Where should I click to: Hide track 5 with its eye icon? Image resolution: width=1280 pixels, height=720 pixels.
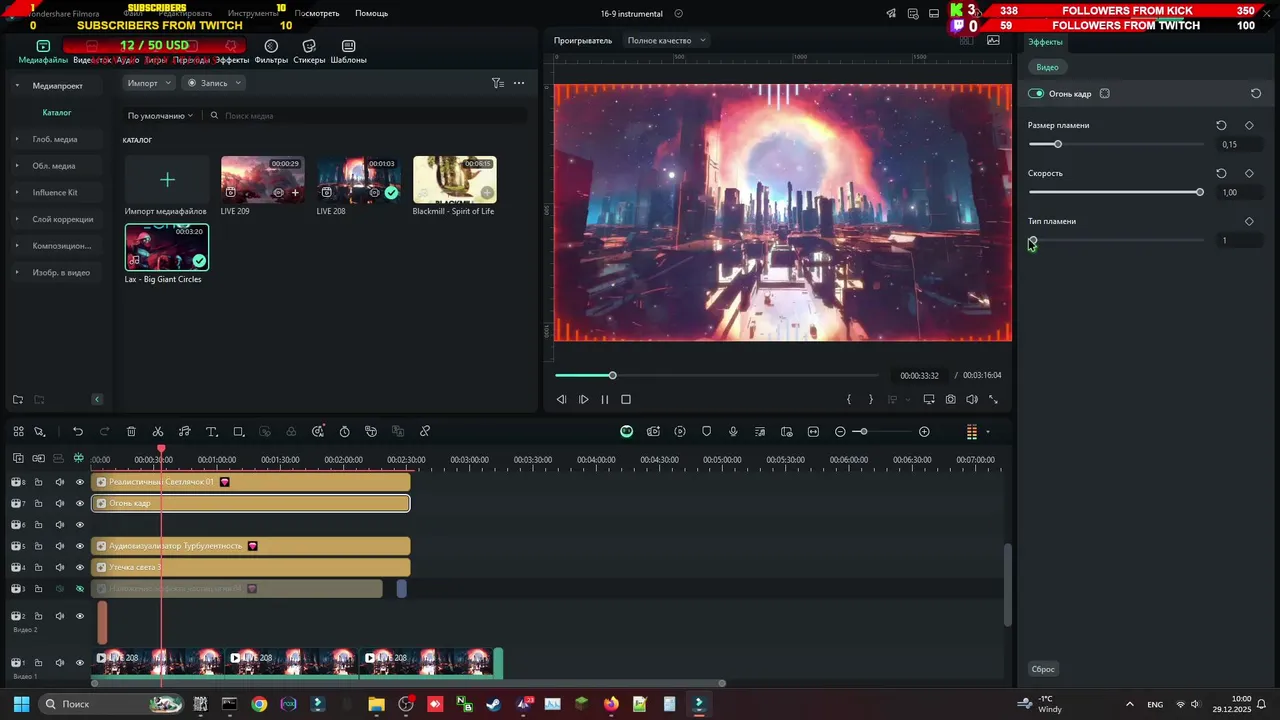[x=80, y=546]
